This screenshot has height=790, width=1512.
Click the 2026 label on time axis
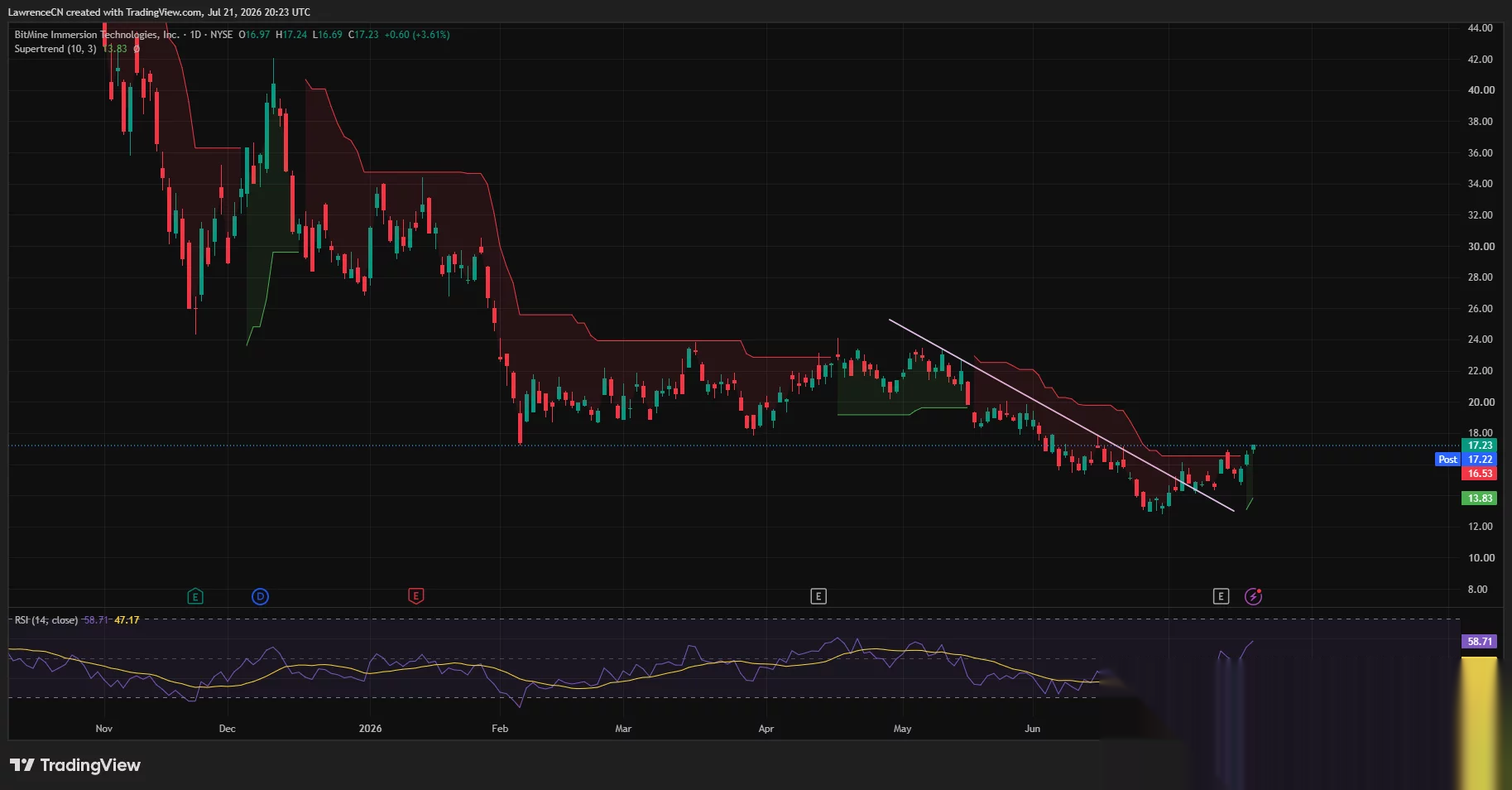click(370, 729)
